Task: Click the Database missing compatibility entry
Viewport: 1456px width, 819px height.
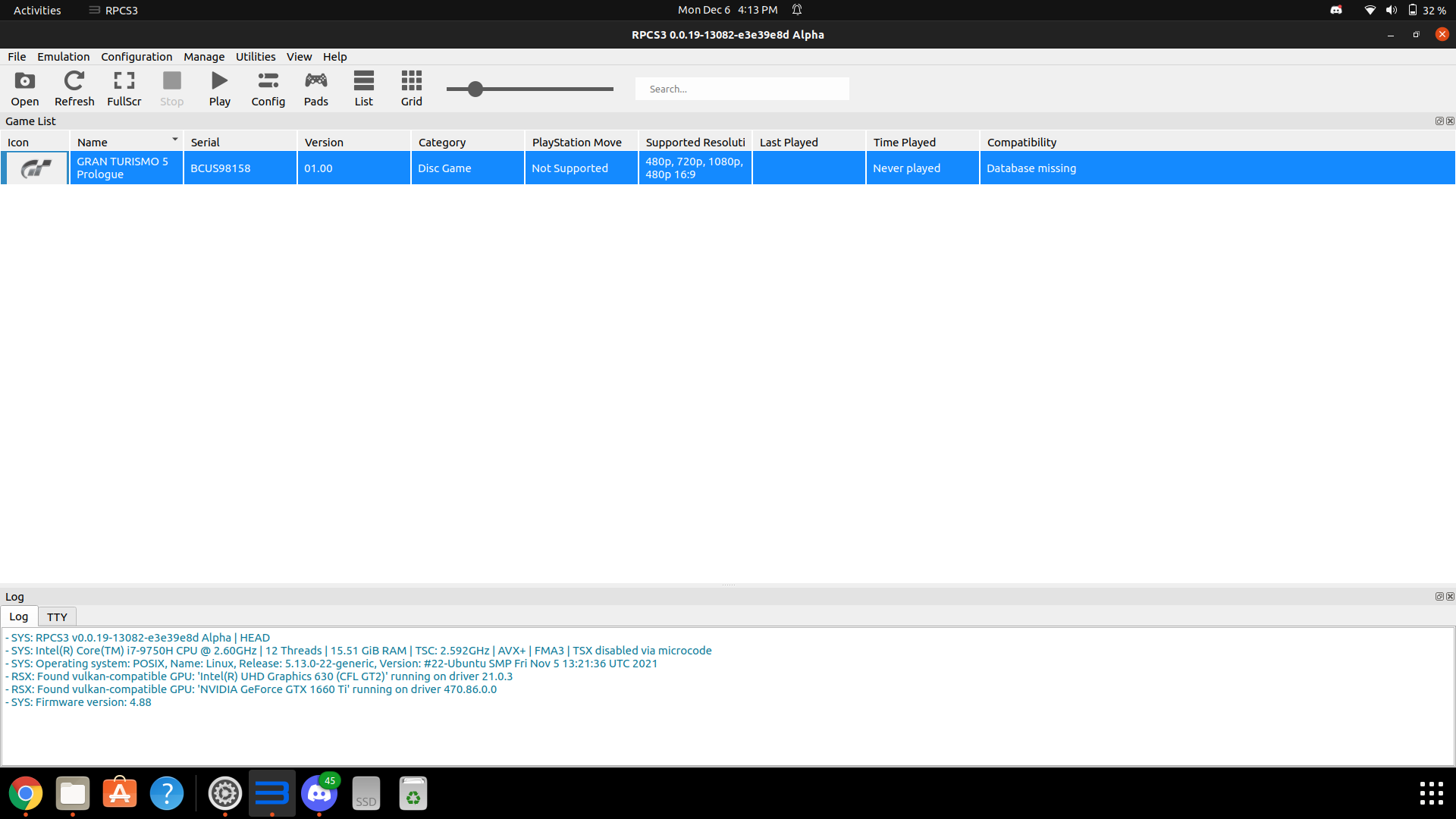Action: [x=1031, y=168]
